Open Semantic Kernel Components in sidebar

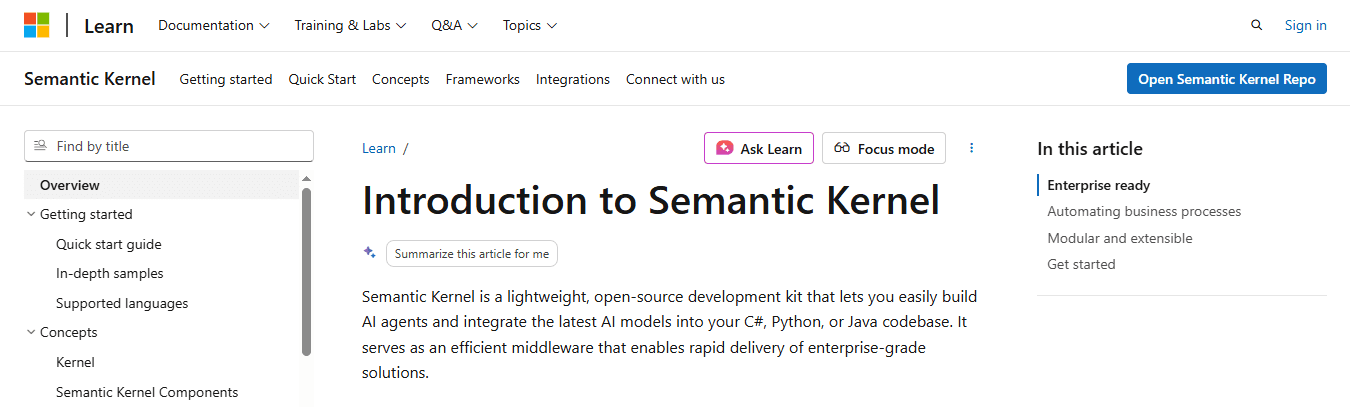point(147,392)
